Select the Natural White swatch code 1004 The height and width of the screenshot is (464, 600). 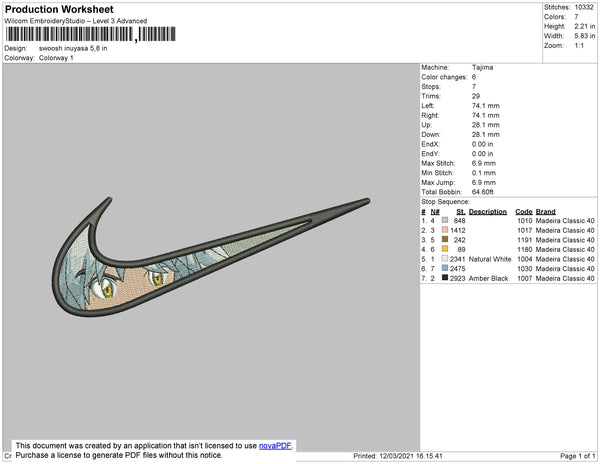(x=445, y=259)
